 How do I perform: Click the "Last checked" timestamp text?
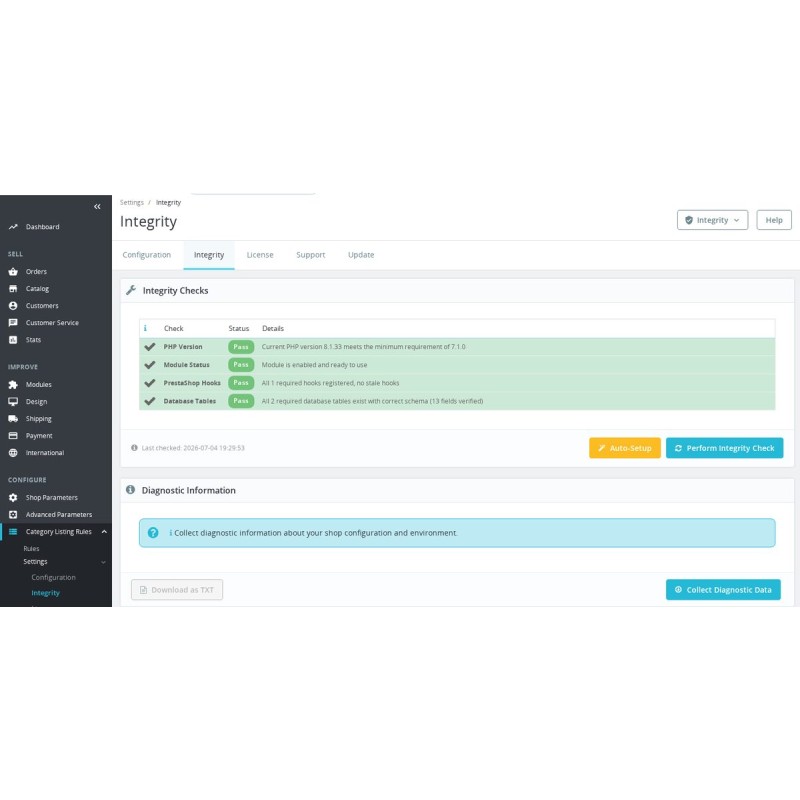(x=193, y=448)
